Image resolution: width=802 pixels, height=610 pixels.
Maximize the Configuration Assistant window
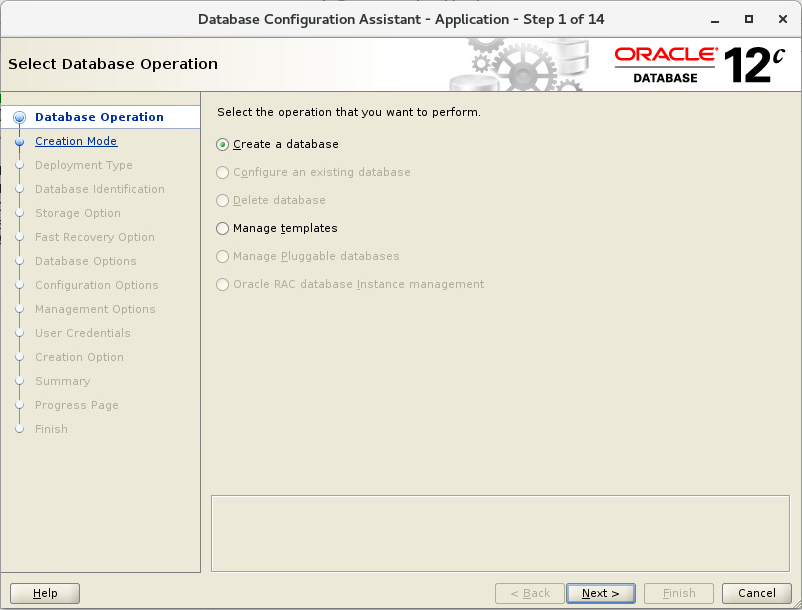(749, 19)
